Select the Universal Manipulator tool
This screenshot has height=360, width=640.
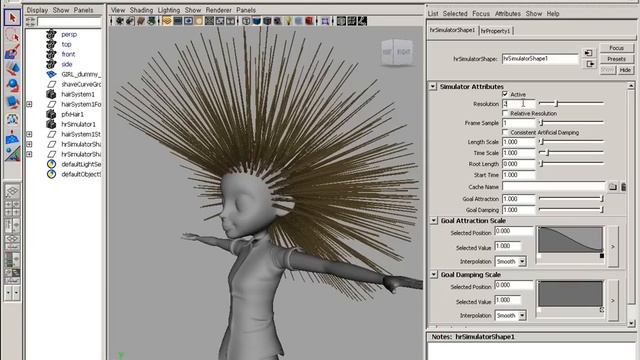coord(12,119)
